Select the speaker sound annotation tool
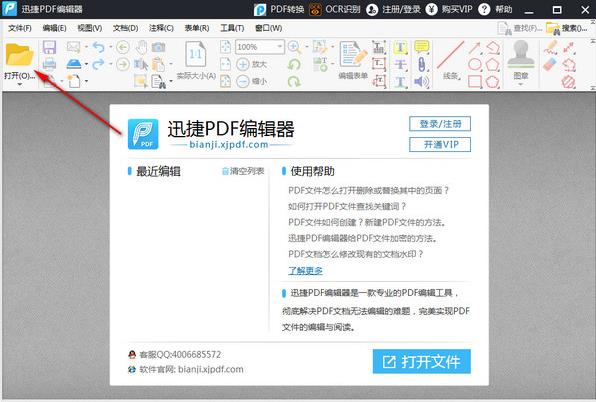 422,81
